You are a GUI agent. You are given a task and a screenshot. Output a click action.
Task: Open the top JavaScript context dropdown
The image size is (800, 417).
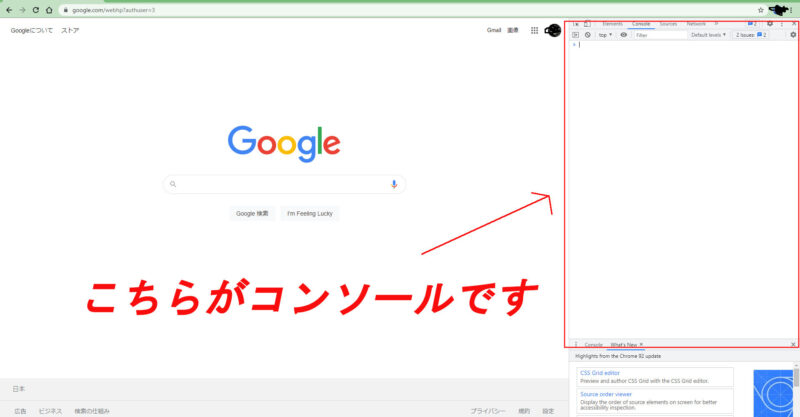pyautogui.click(x=605, y=35)
